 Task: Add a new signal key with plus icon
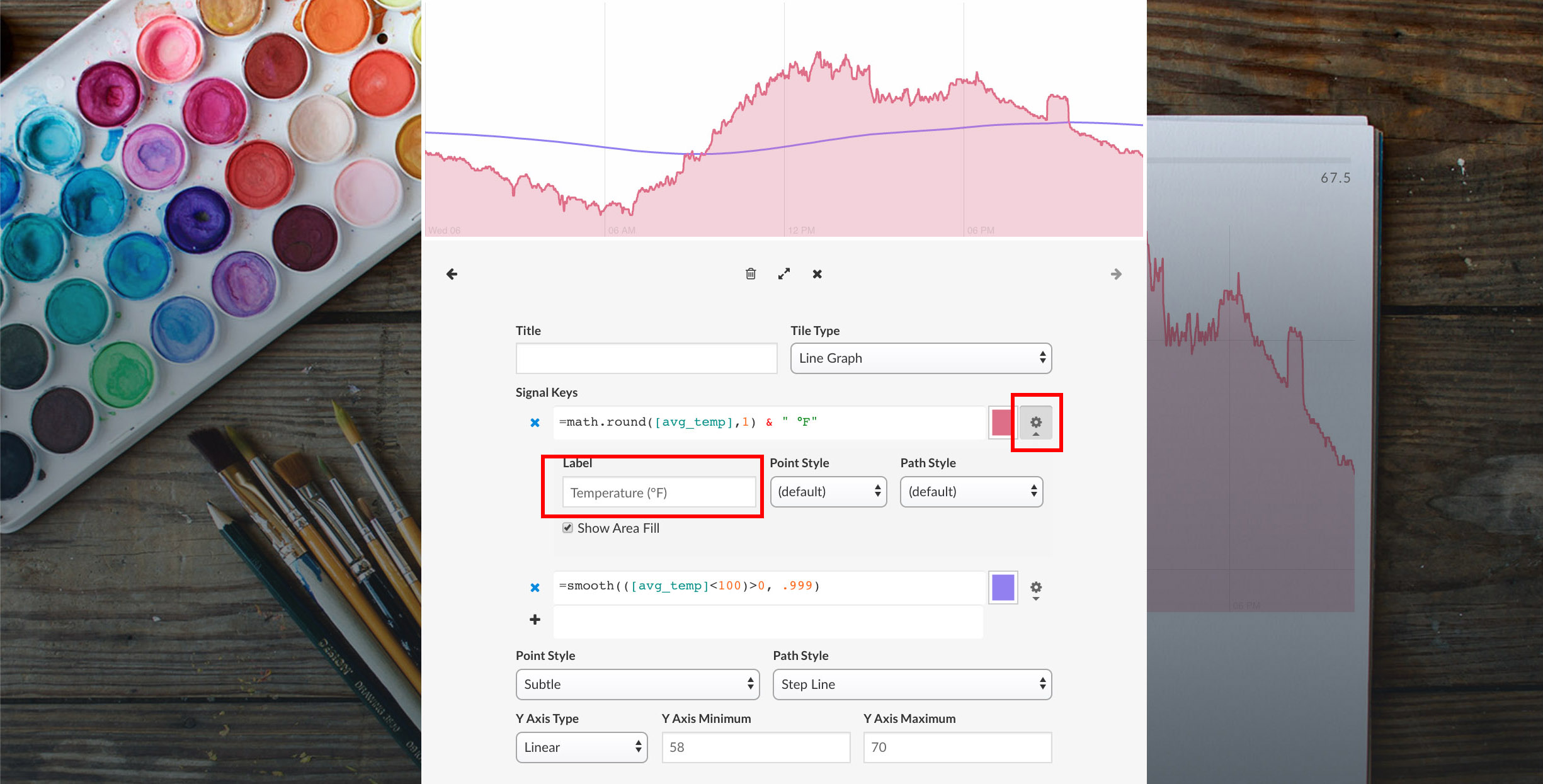point(533,620)
